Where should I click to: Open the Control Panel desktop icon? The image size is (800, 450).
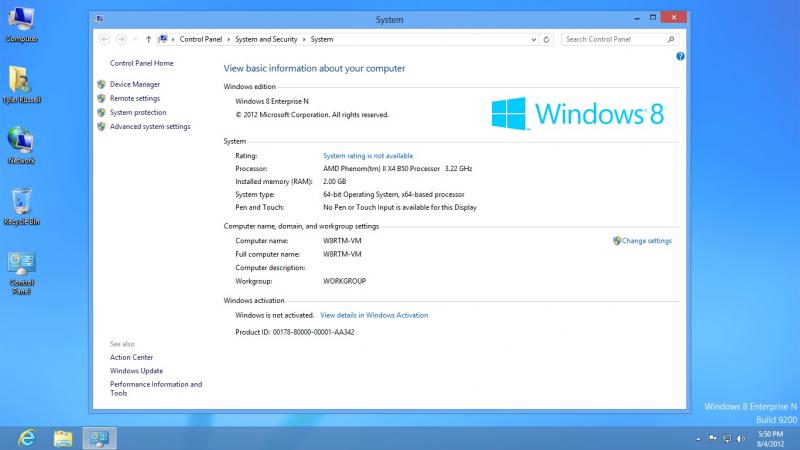pyautogui.click(x=21, y=273)
